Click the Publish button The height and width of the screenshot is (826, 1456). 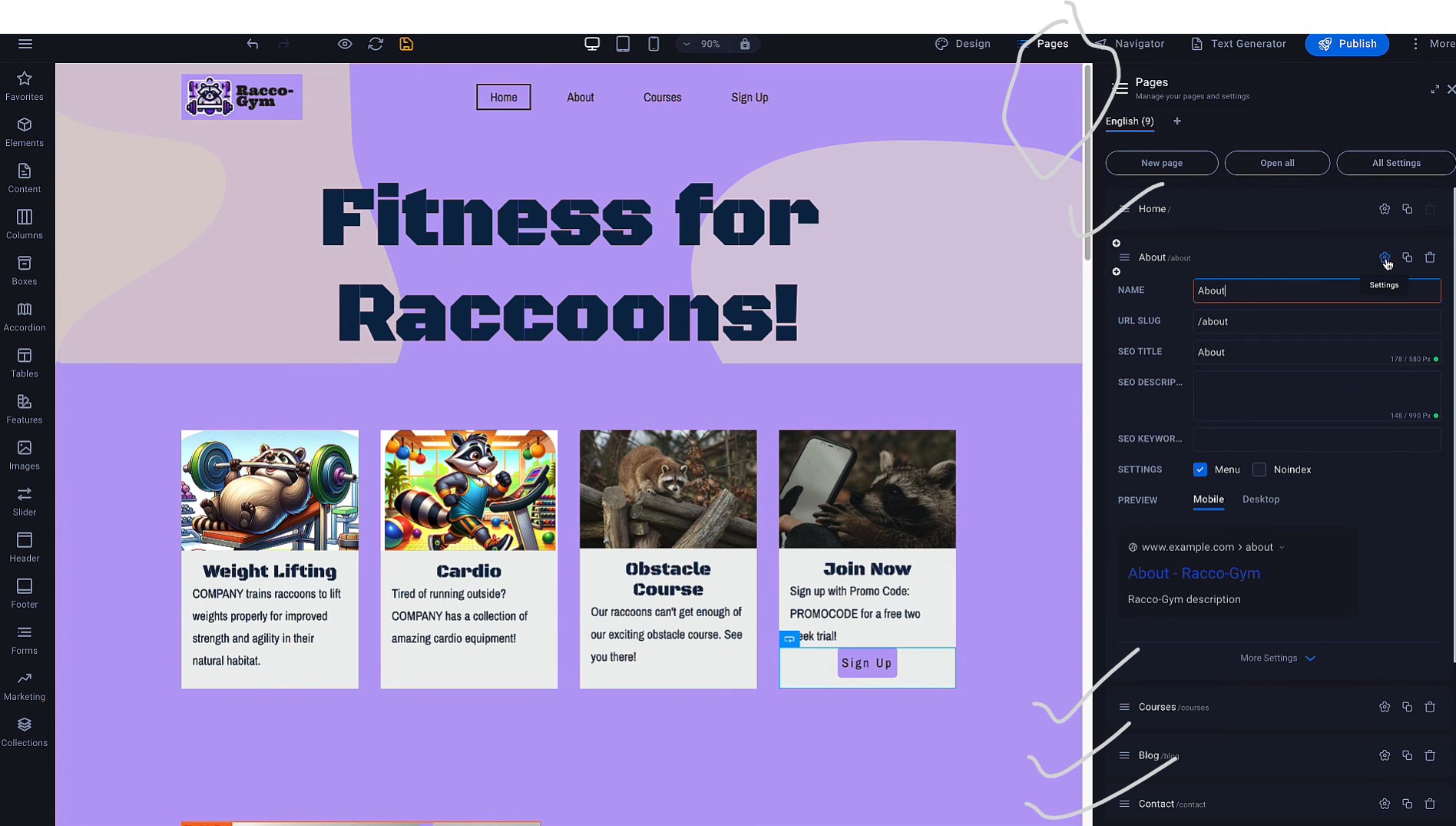click(x=1347, y=44)
